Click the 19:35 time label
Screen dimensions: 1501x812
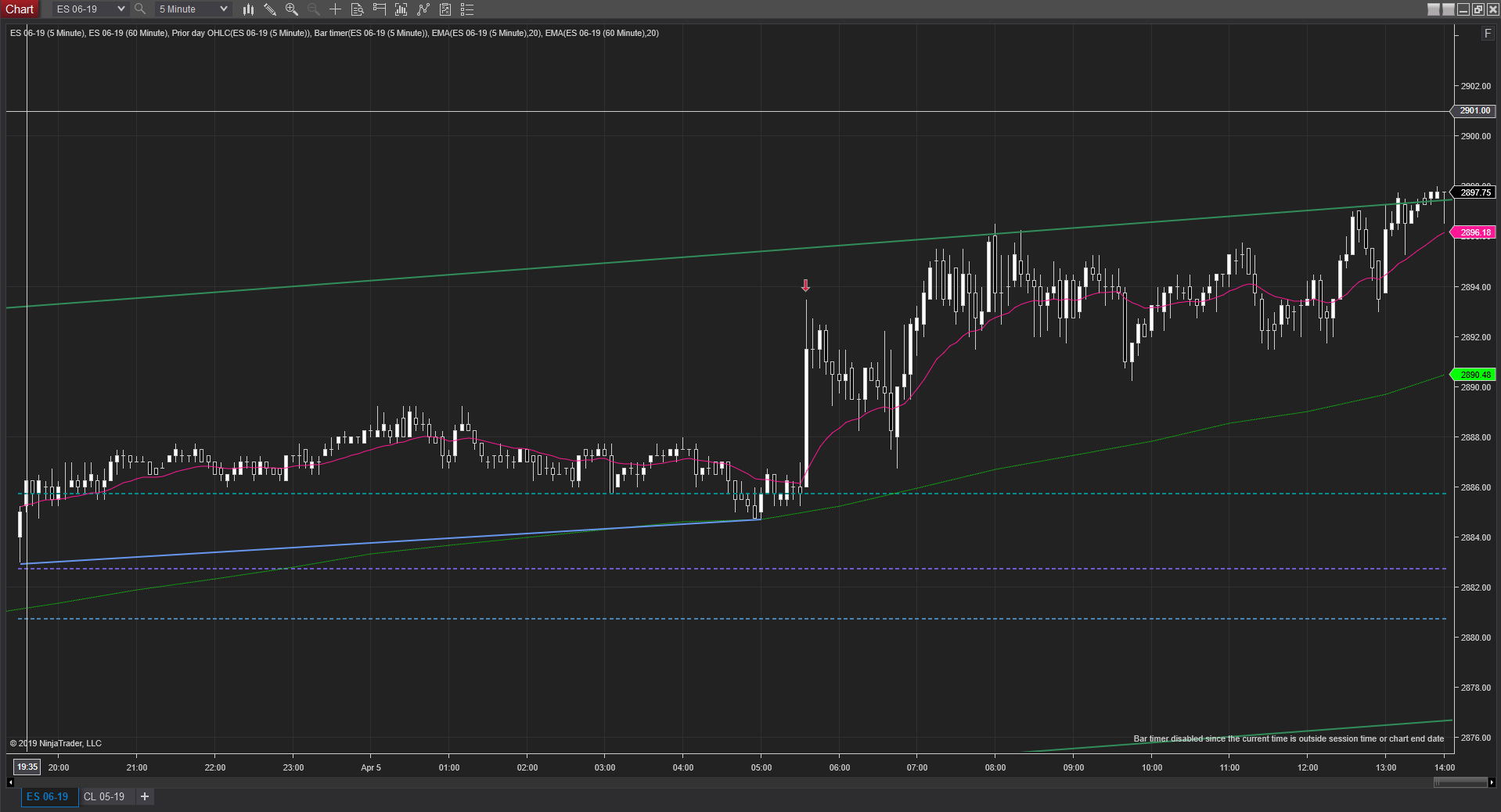tap(27, 767)
